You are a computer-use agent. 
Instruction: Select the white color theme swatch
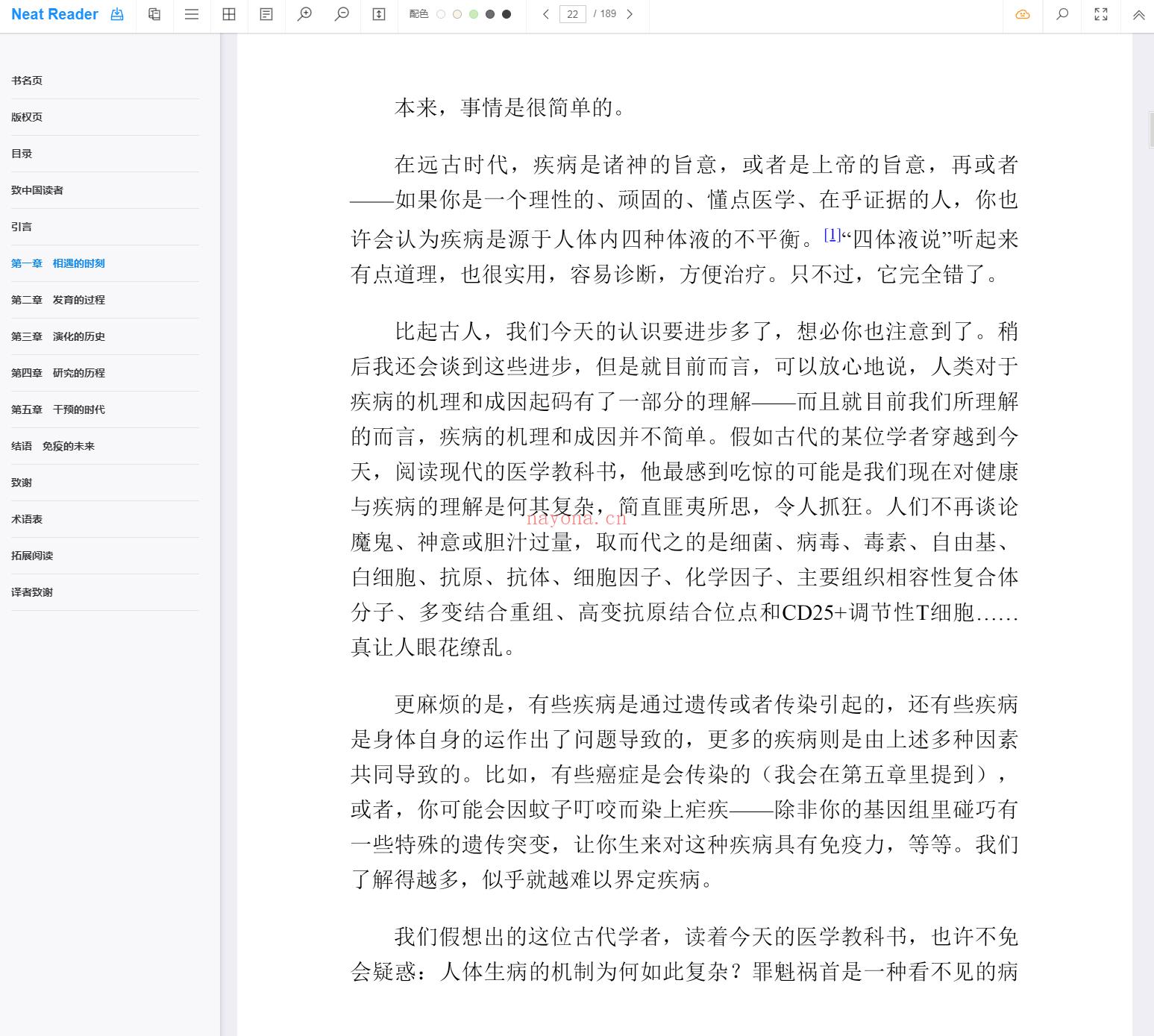point(441,14)
